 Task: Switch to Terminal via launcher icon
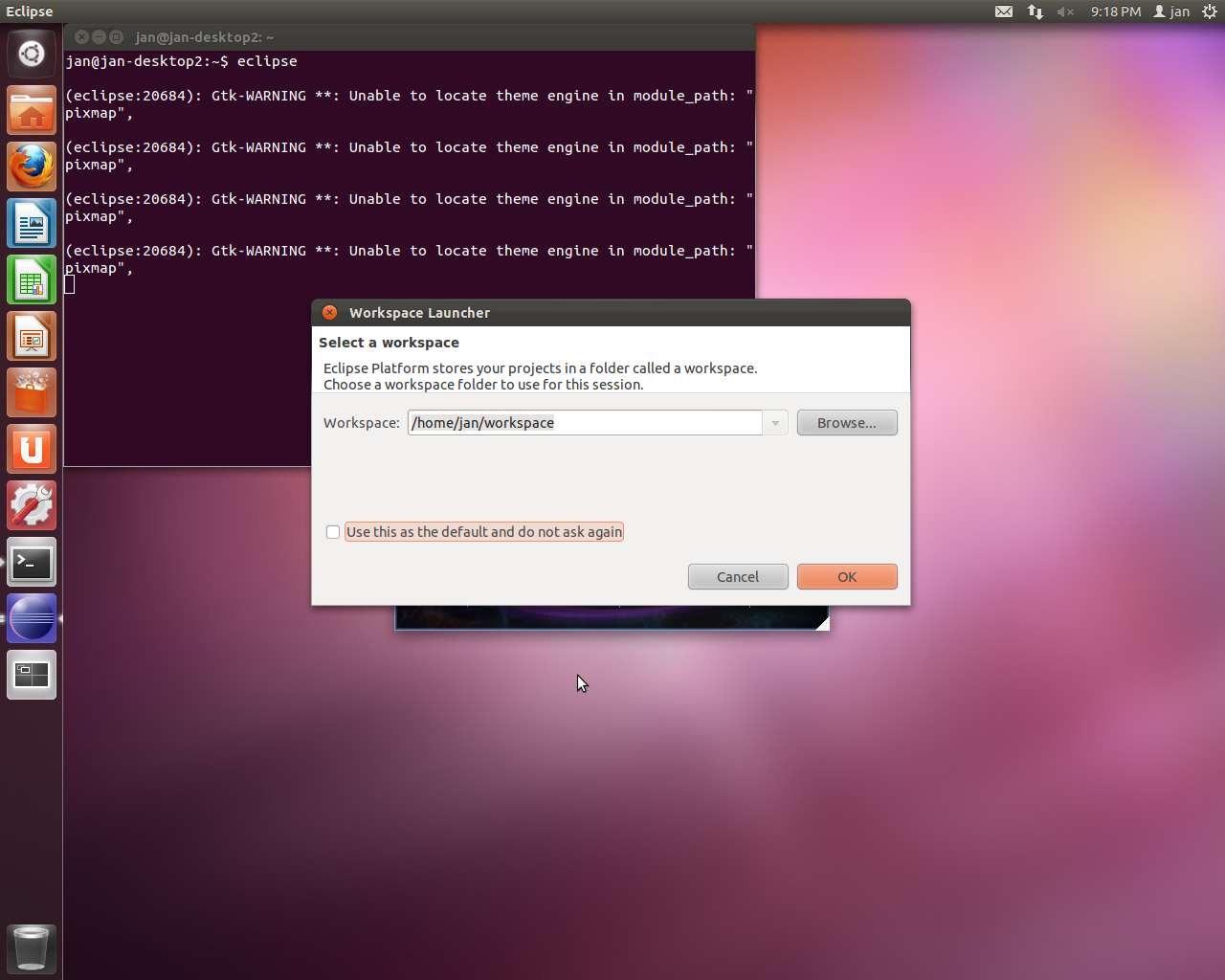pyautogui.click(x=32, y=562)
